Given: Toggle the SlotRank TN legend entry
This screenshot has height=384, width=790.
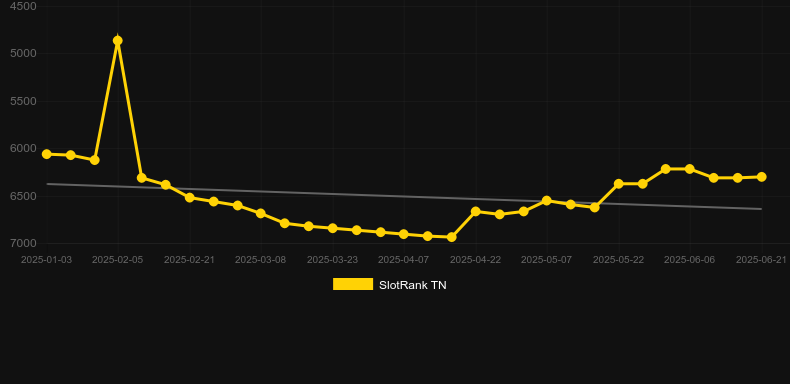Looking at the screenshot, I should click(389, 285).
